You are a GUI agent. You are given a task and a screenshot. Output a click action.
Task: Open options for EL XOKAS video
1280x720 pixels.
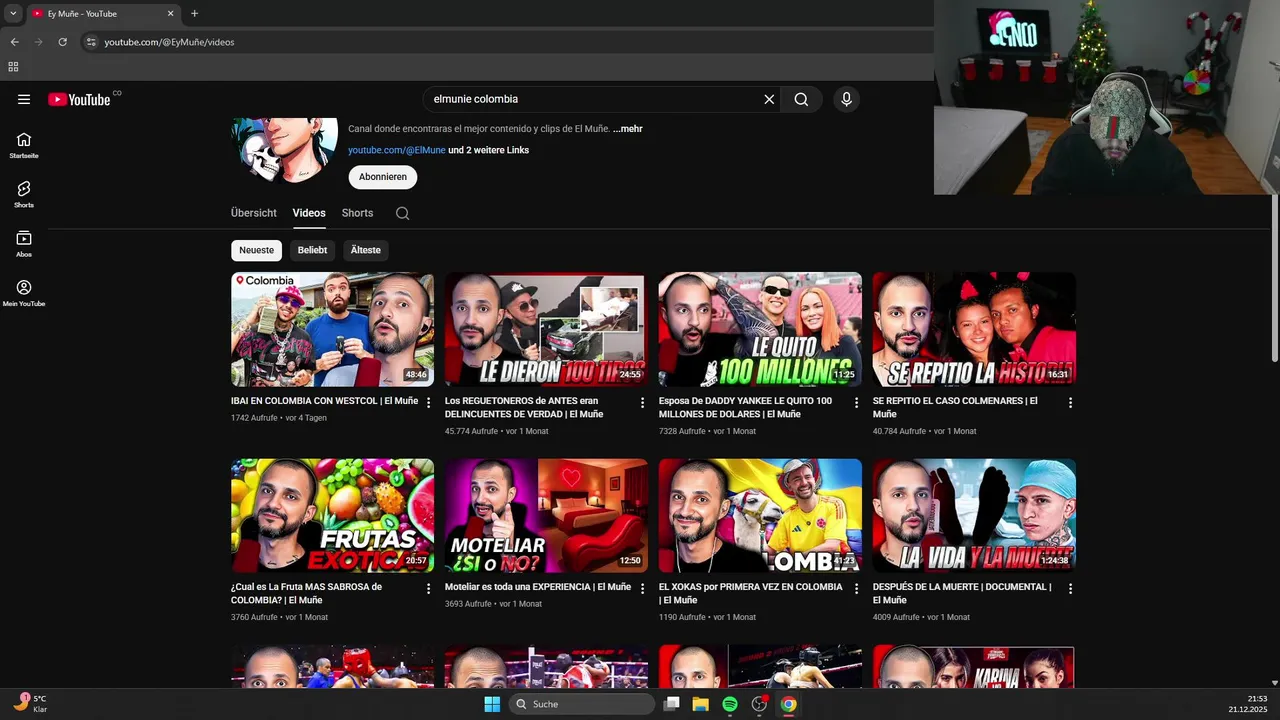click(856, 589)
